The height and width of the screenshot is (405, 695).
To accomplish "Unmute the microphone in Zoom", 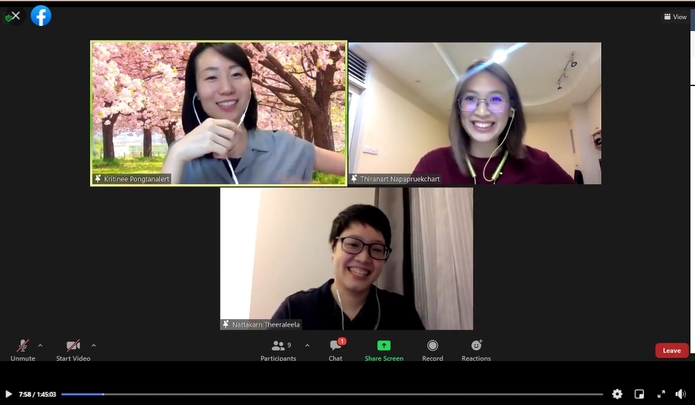I will [x=22, y=346].
